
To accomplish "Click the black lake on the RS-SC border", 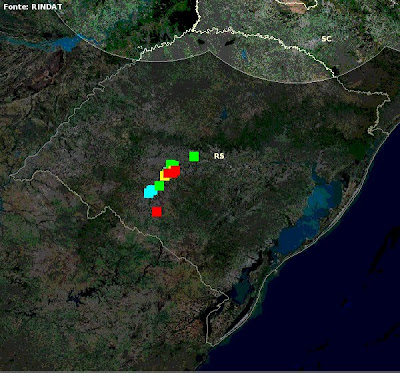I will 230,43.
